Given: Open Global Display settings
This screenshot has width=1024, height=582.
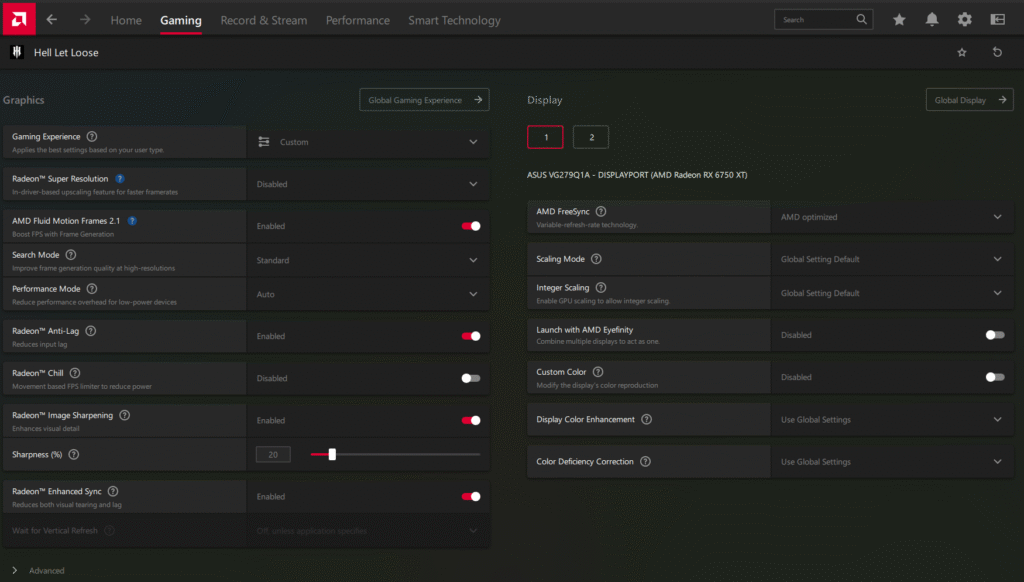Looking at the screenshot, I should (970, 100).
